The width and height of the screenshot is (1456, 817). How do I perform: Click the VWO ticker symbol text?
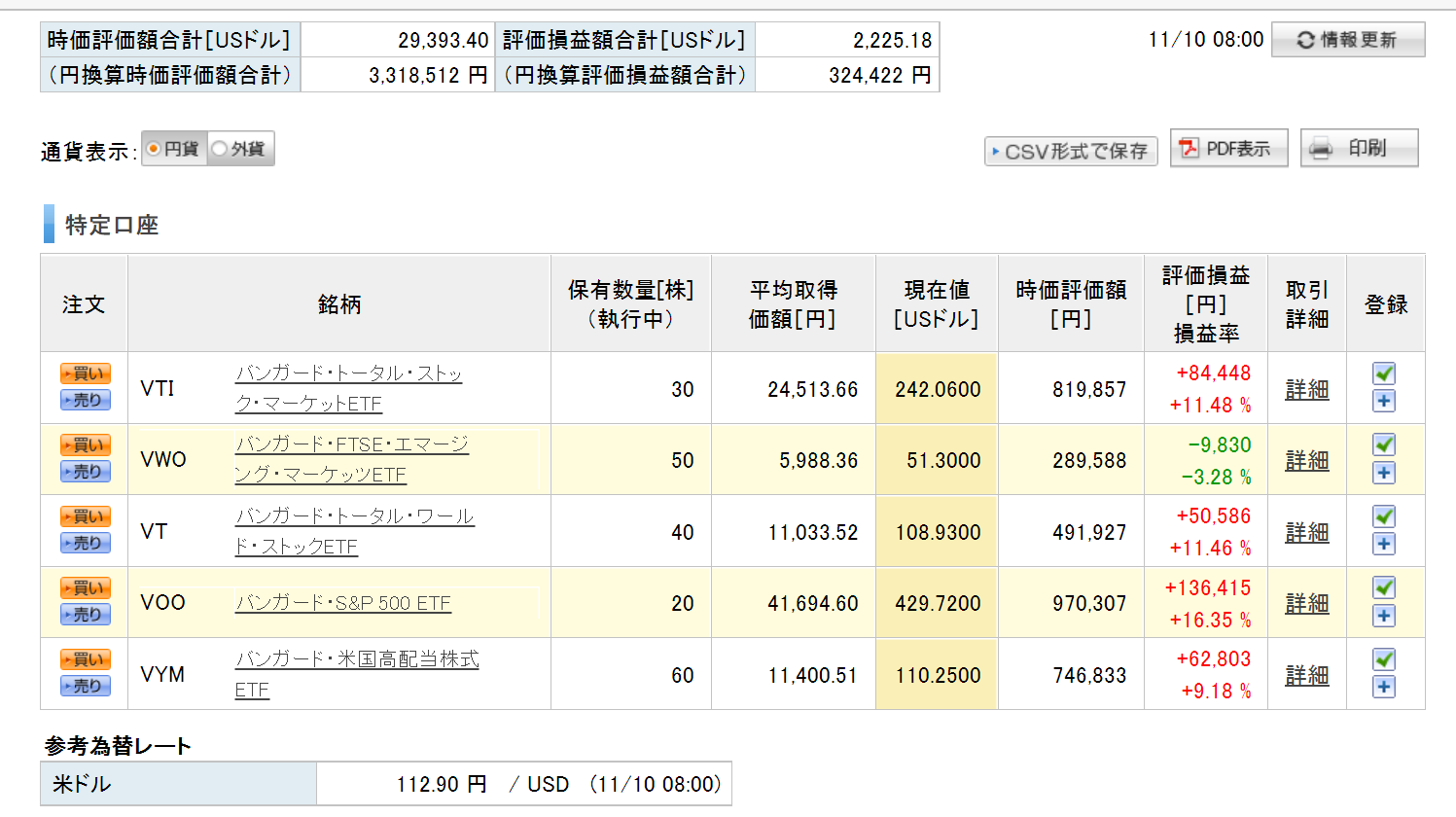(163, 460)
